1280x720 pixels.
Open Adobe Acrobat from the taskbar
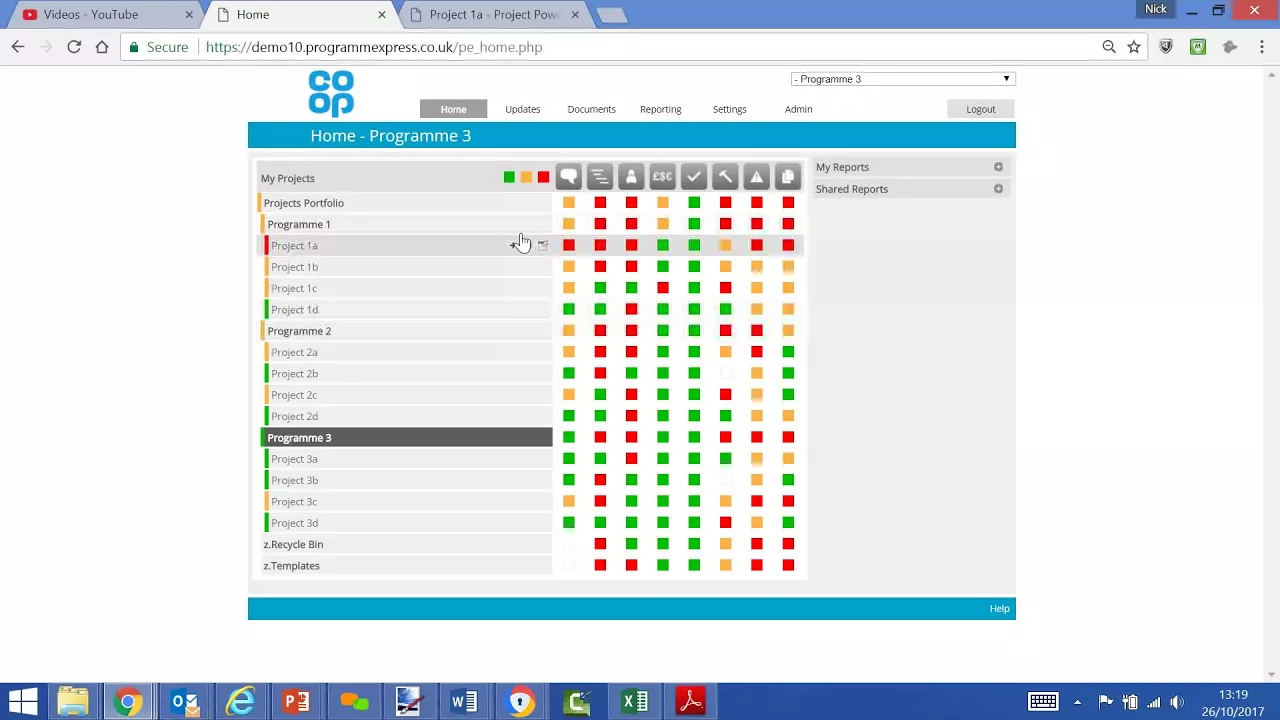pyautogui.click(x=691, y=701)
